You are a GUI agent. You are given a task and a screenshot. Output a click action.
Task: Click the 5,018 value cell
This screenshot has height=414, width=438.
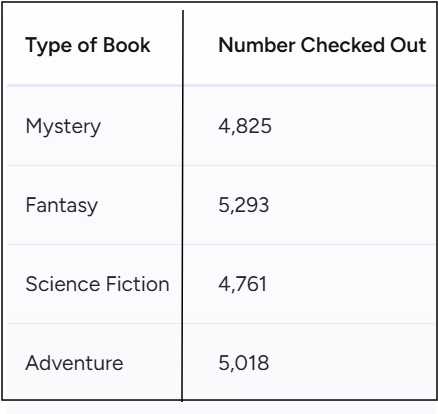(x=244, y=363)
